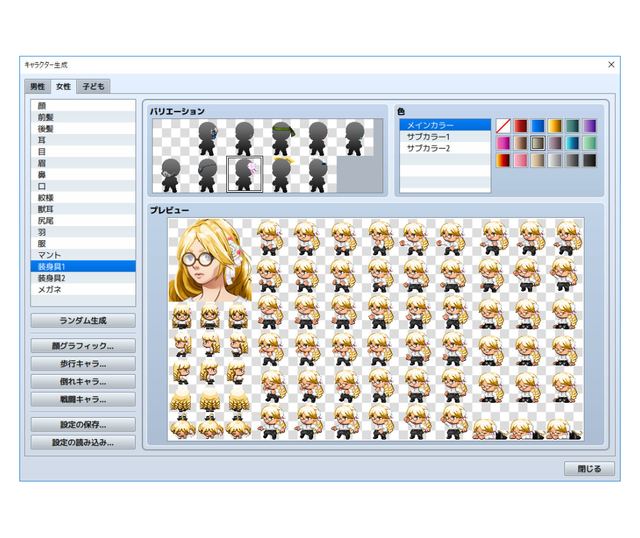Pick the near-black color swatch

(589, 160)
